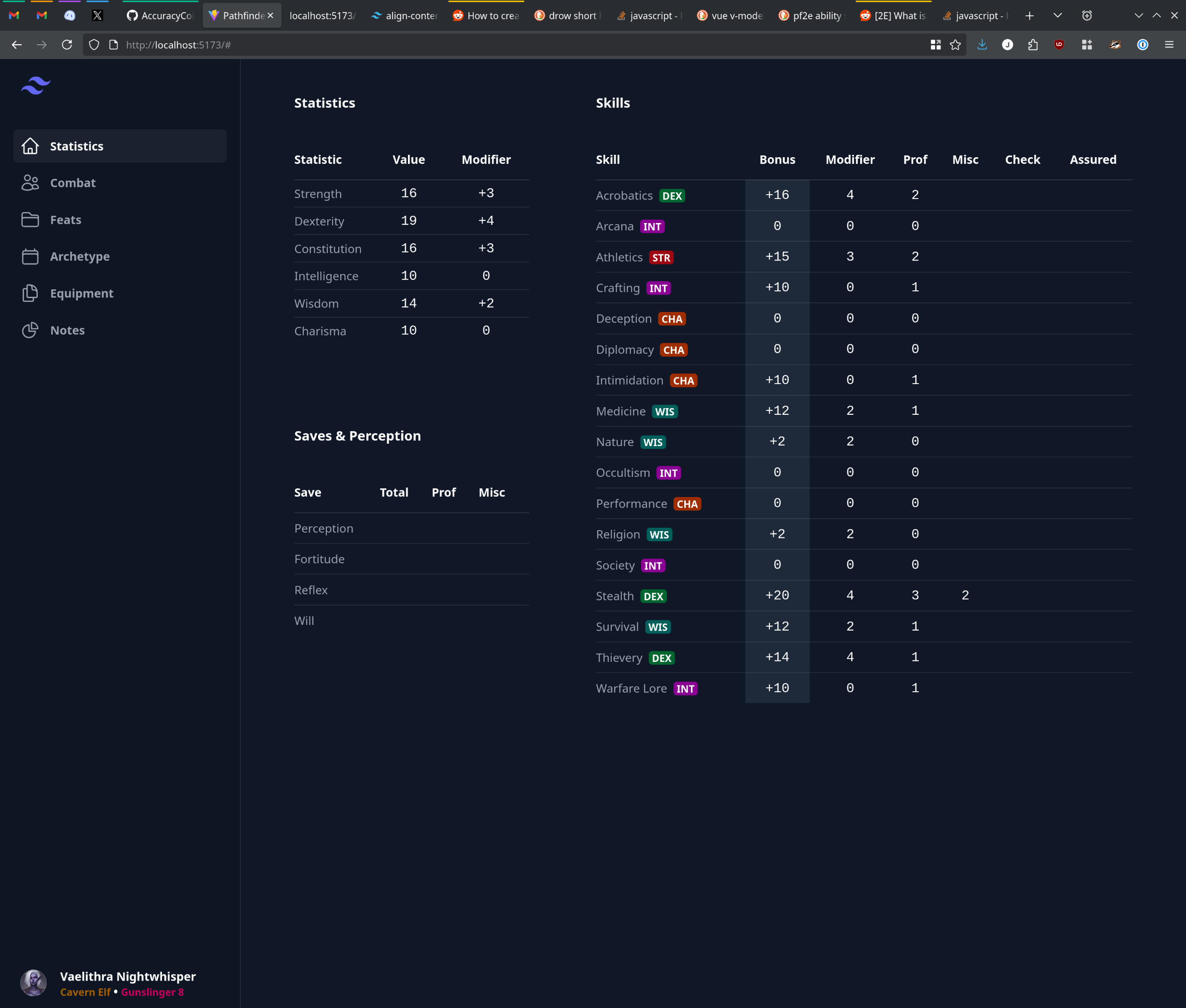
Task: Open the first pinned Gmail tab
Action: click(x=14, y=15)
